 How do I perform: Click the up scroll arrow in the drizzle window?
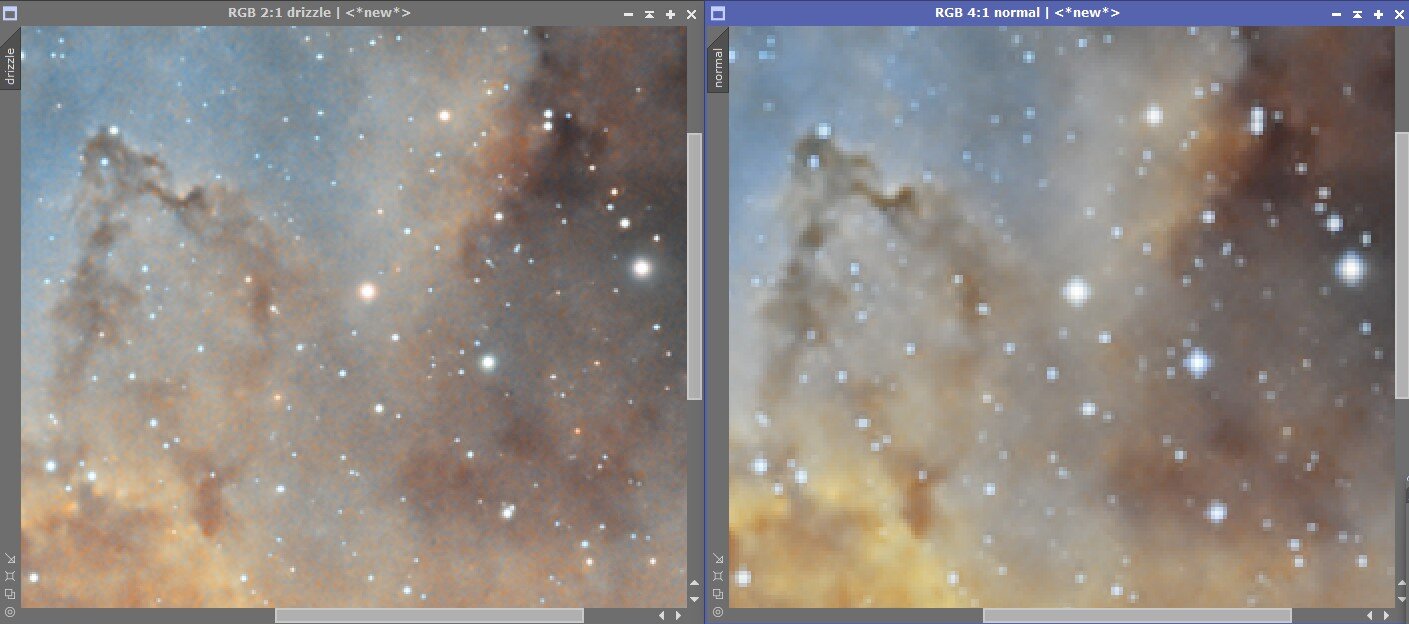click(x=694, y=582)
